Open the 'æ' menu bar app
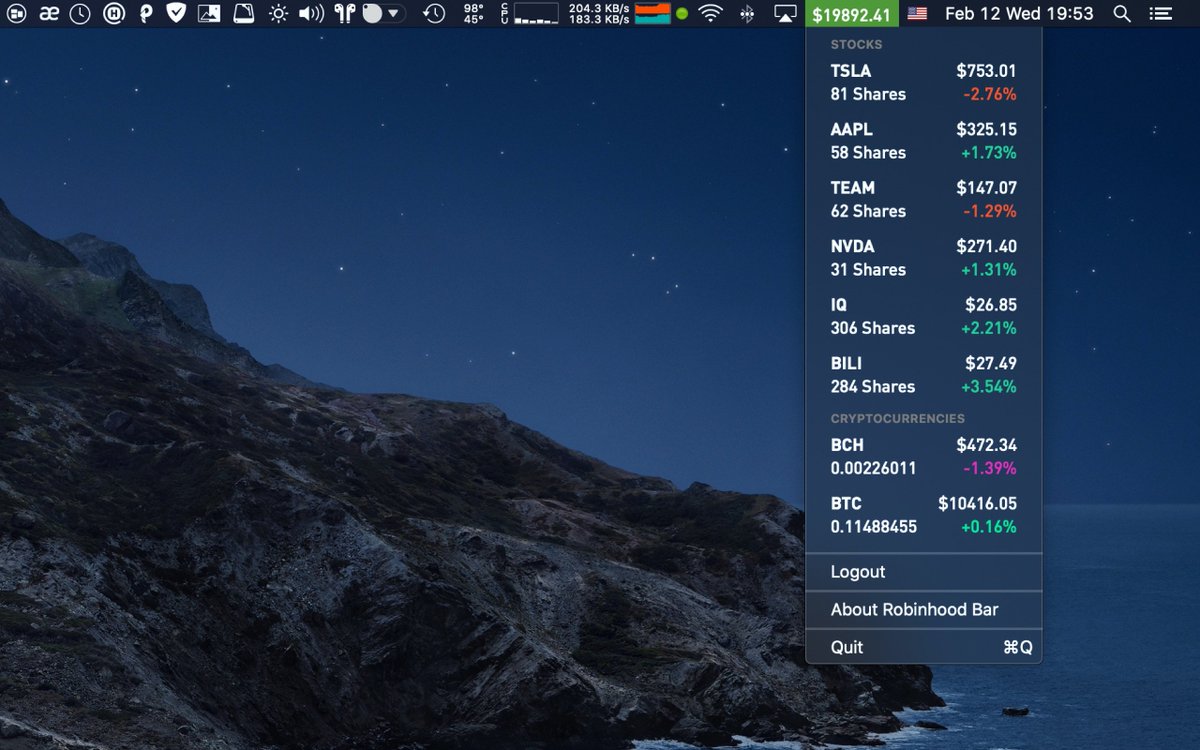The width and height of the screenshot is (1200, 750). pos(48,14)
